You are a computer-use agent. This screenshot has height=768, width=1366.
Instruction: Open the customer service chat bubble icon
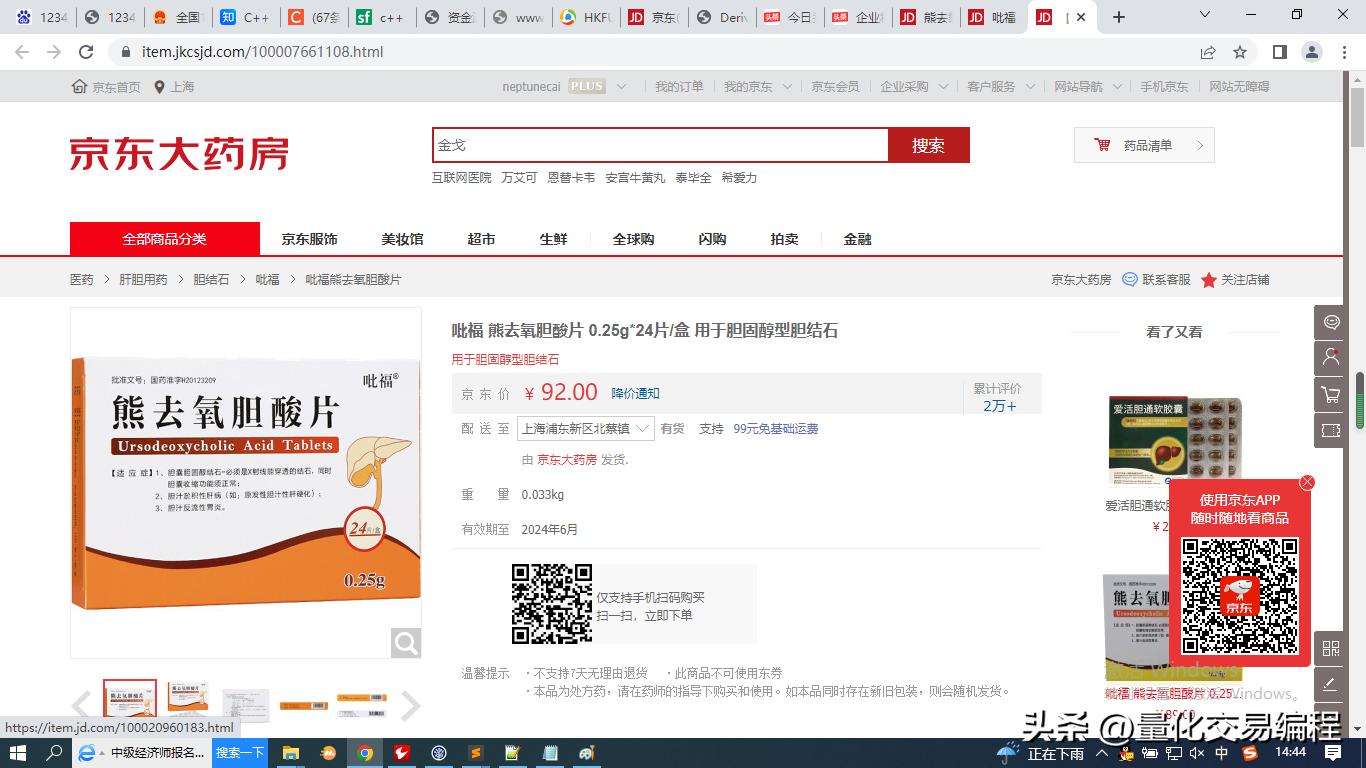click(1330, 322)
